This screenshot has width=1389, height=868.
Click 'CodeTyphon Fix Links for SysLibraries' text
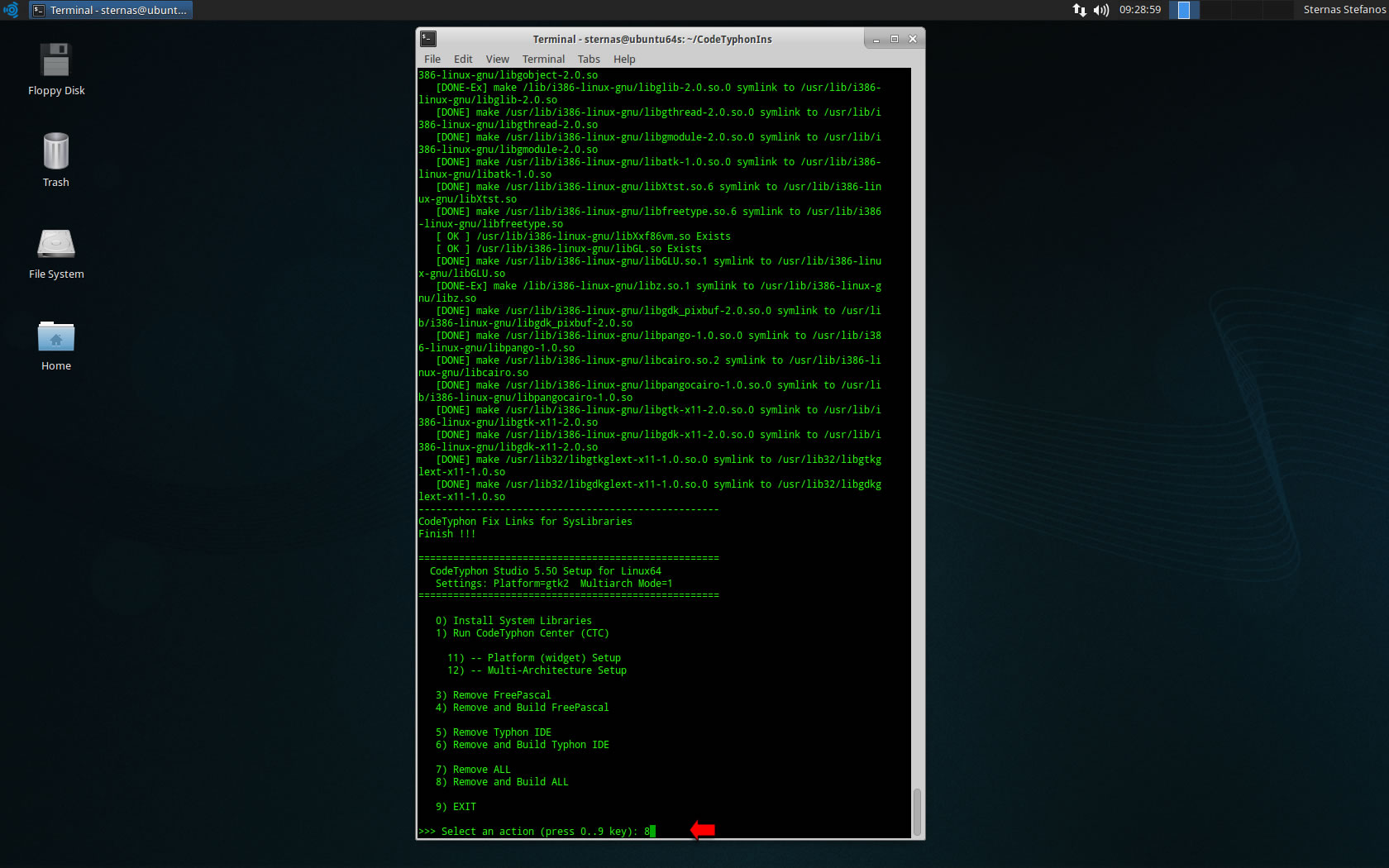click(x=525, y=522)
